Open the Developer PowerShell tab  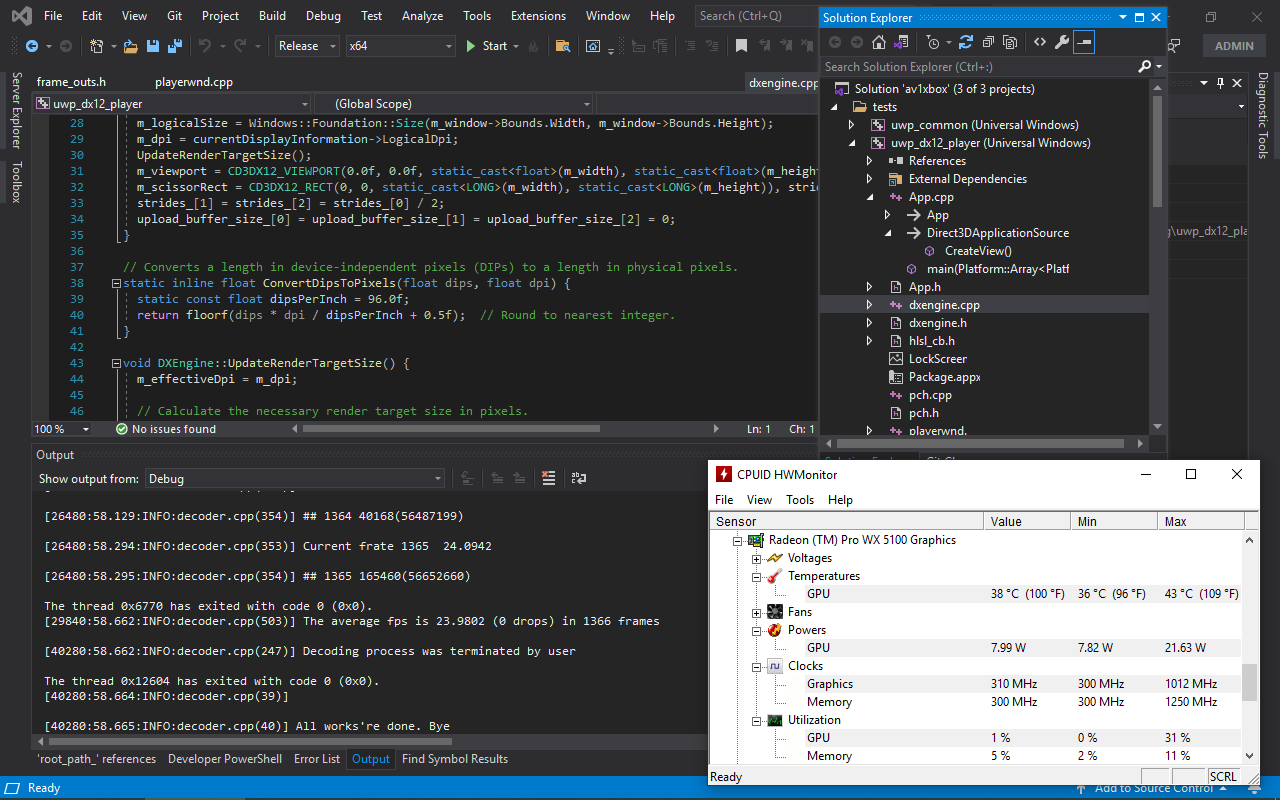click(x=225, y=759)
